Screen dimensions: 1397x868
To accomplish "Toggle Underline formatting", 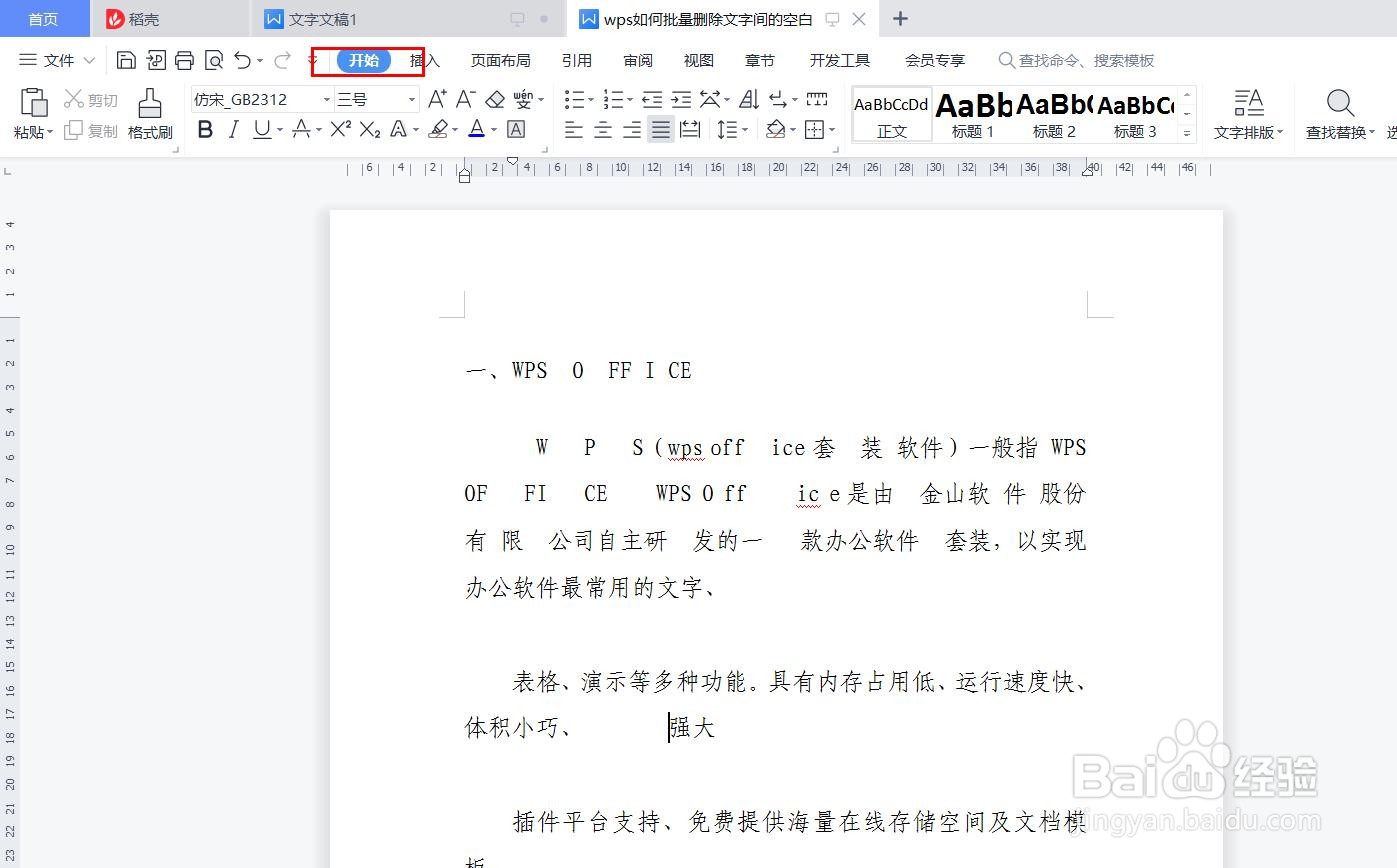I will (262, 129).
